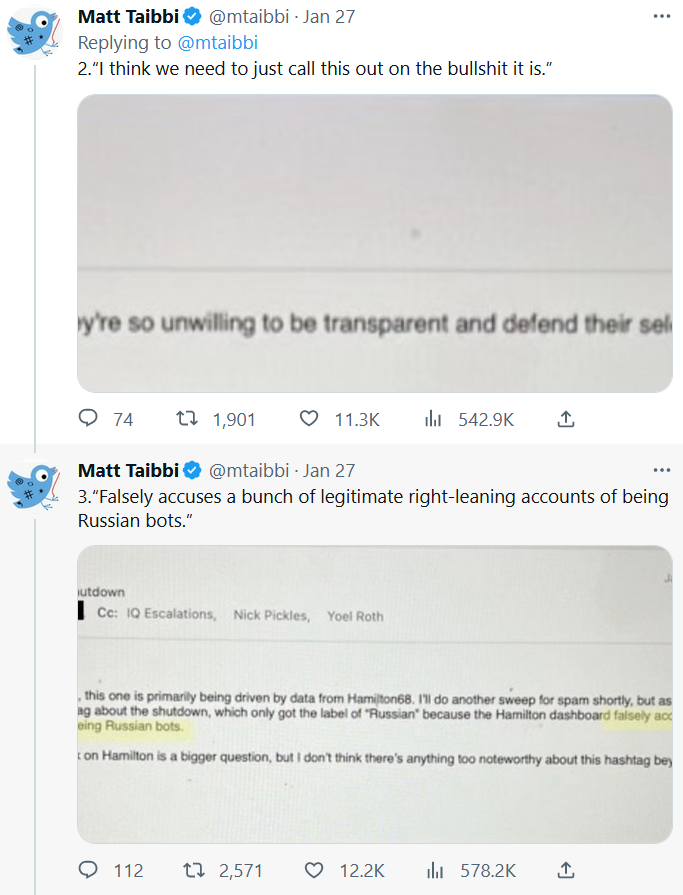Image resolution: width=683 pixels, height=895 pixels.
Task: Open the Jan 27 timestamp on first tweet
Action: click(329, 18)
